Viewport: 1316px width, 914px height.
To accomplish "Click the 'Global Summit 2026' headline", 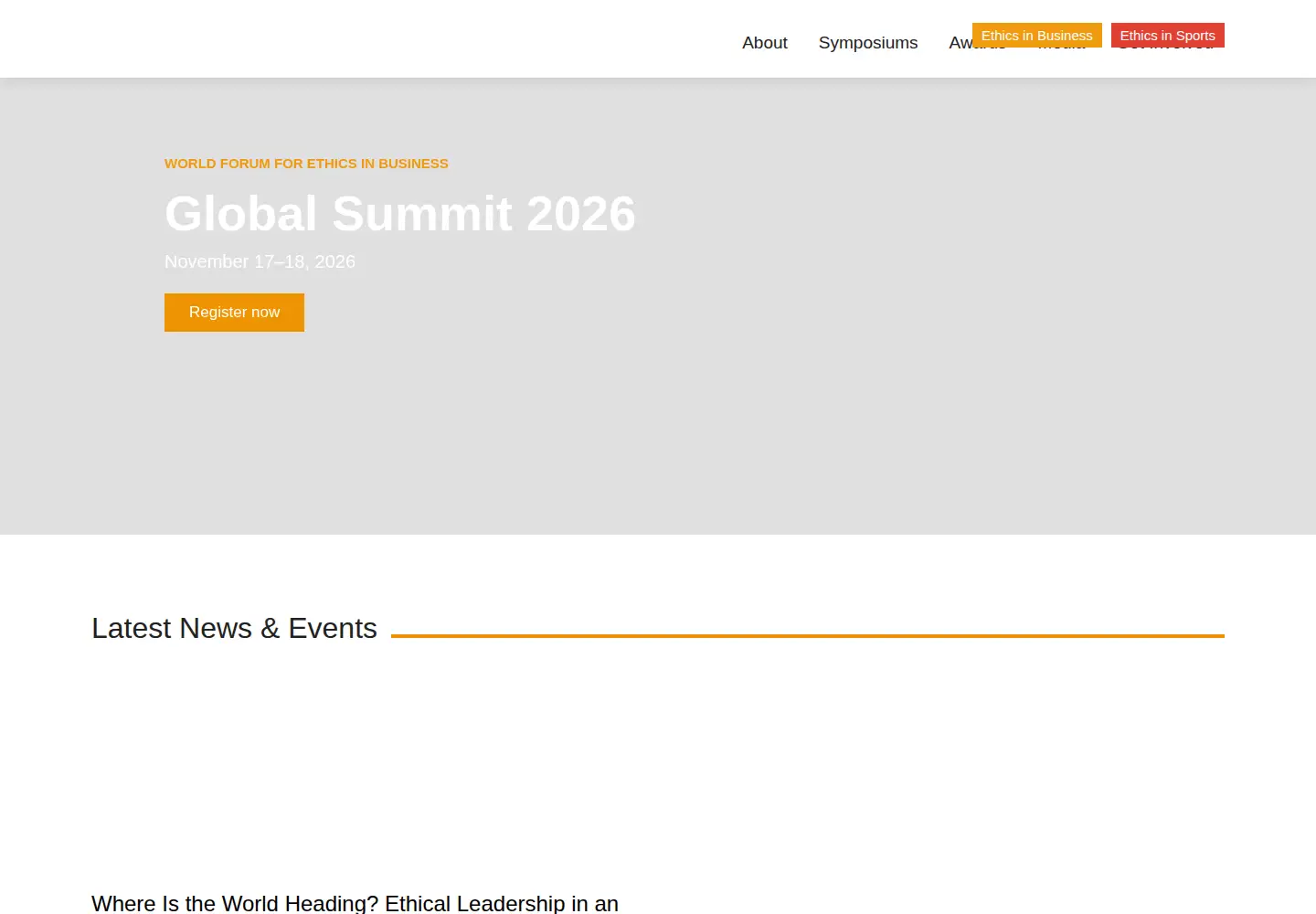I will click(x=399, y=214).
